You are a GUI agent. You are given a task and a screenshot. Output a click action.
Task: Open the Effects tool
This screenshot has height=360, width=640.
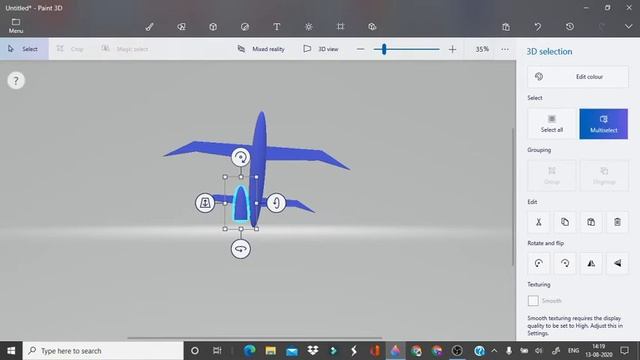coord(309,27)
